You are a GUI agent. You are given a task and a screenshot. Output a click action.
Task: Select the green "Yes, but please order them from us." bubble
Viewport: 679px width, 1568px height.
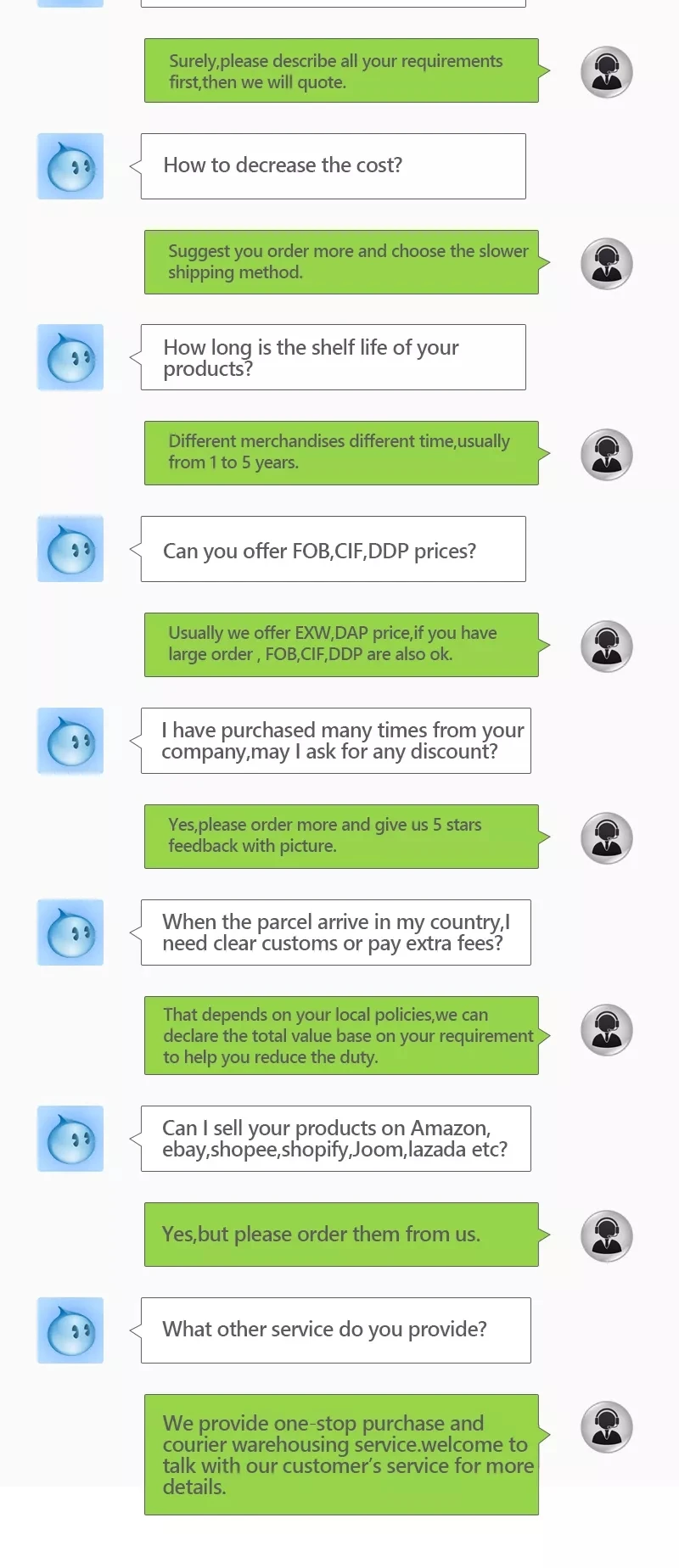pos(341,1235)
